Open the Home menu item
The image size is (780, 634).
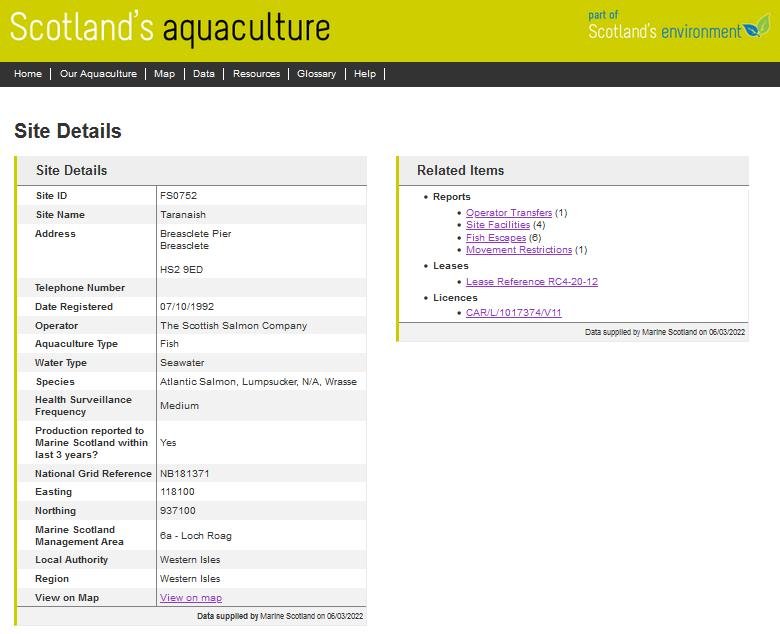(28, 74)
